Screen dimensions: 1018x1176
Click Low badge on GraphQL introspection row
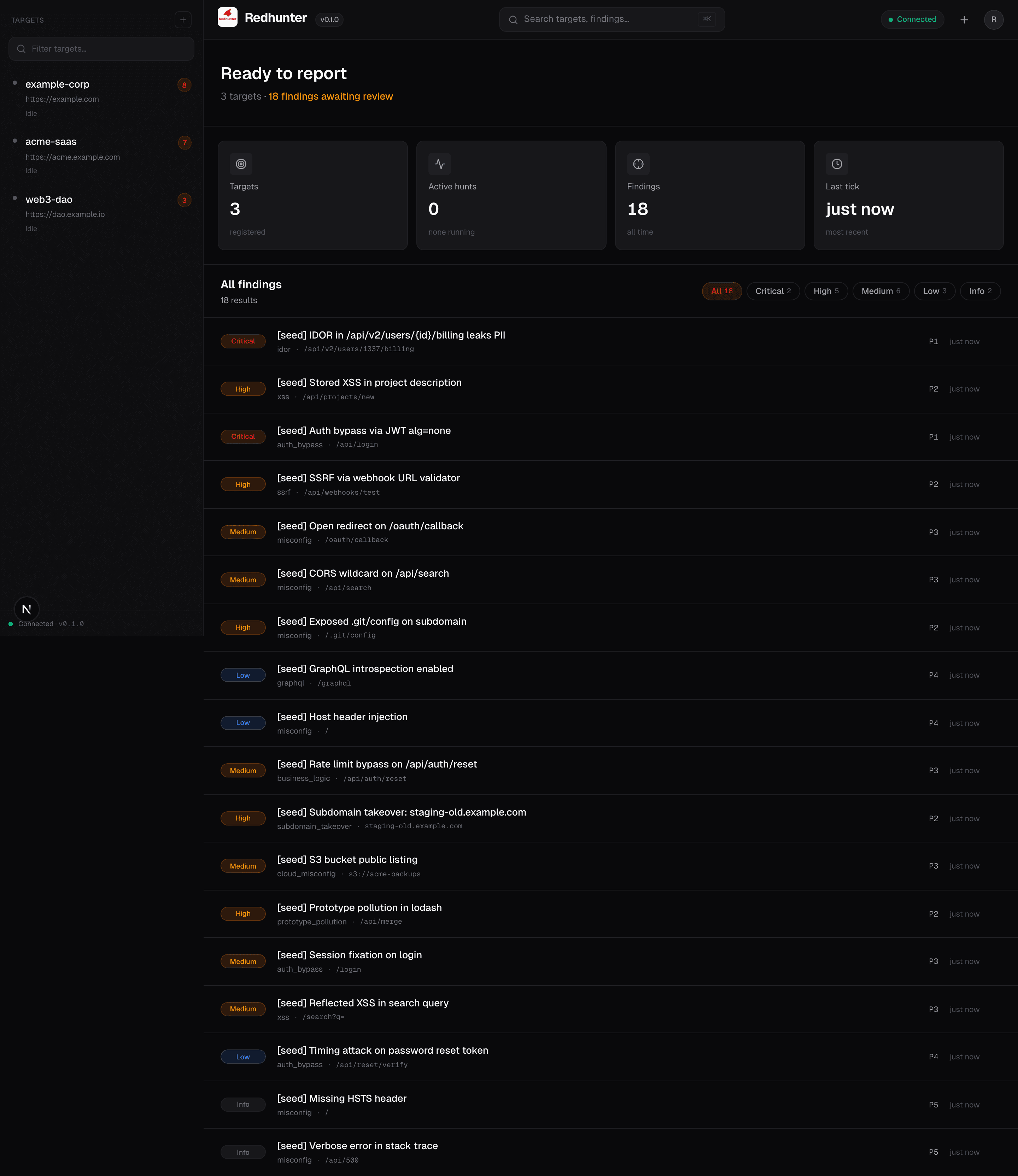tap(242, 675)
